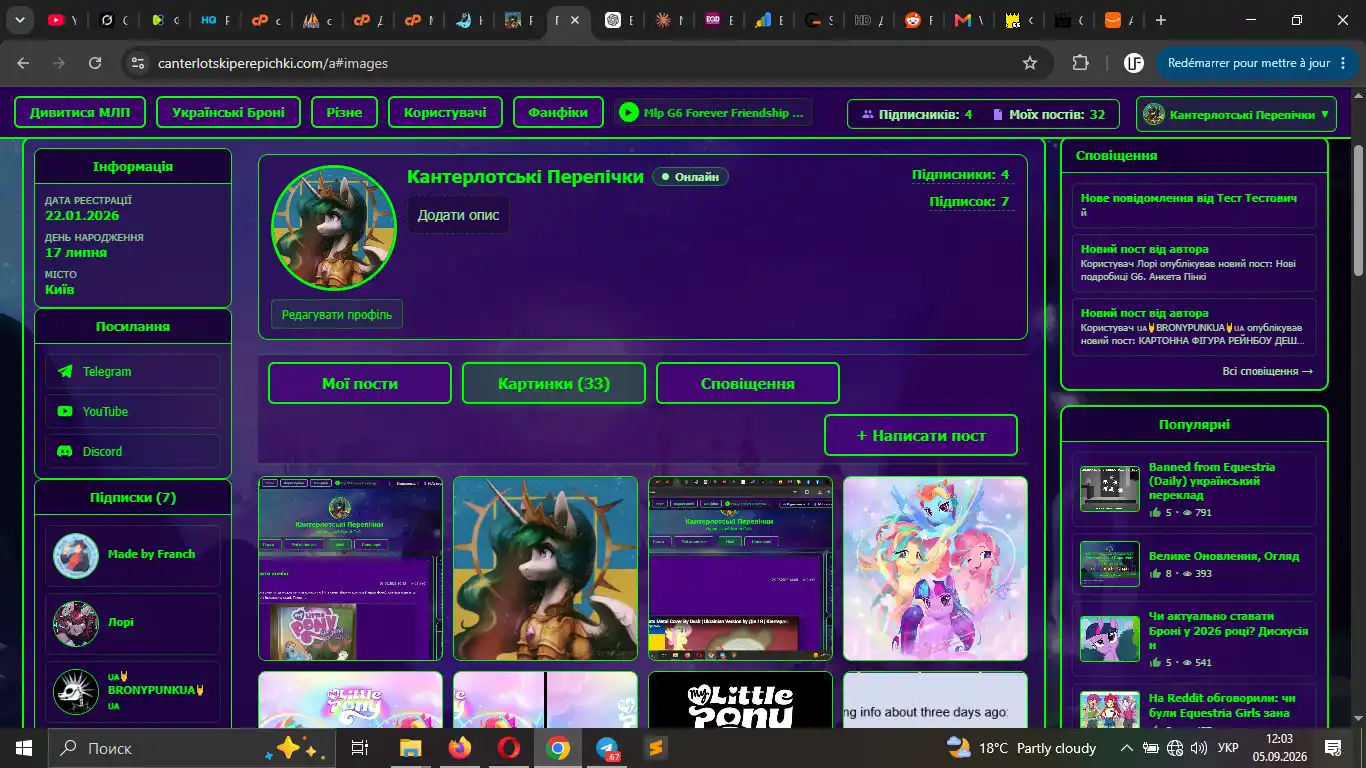Click the browser address bar URL
The height and width of the screenshot is (768, 1366).
273,63
